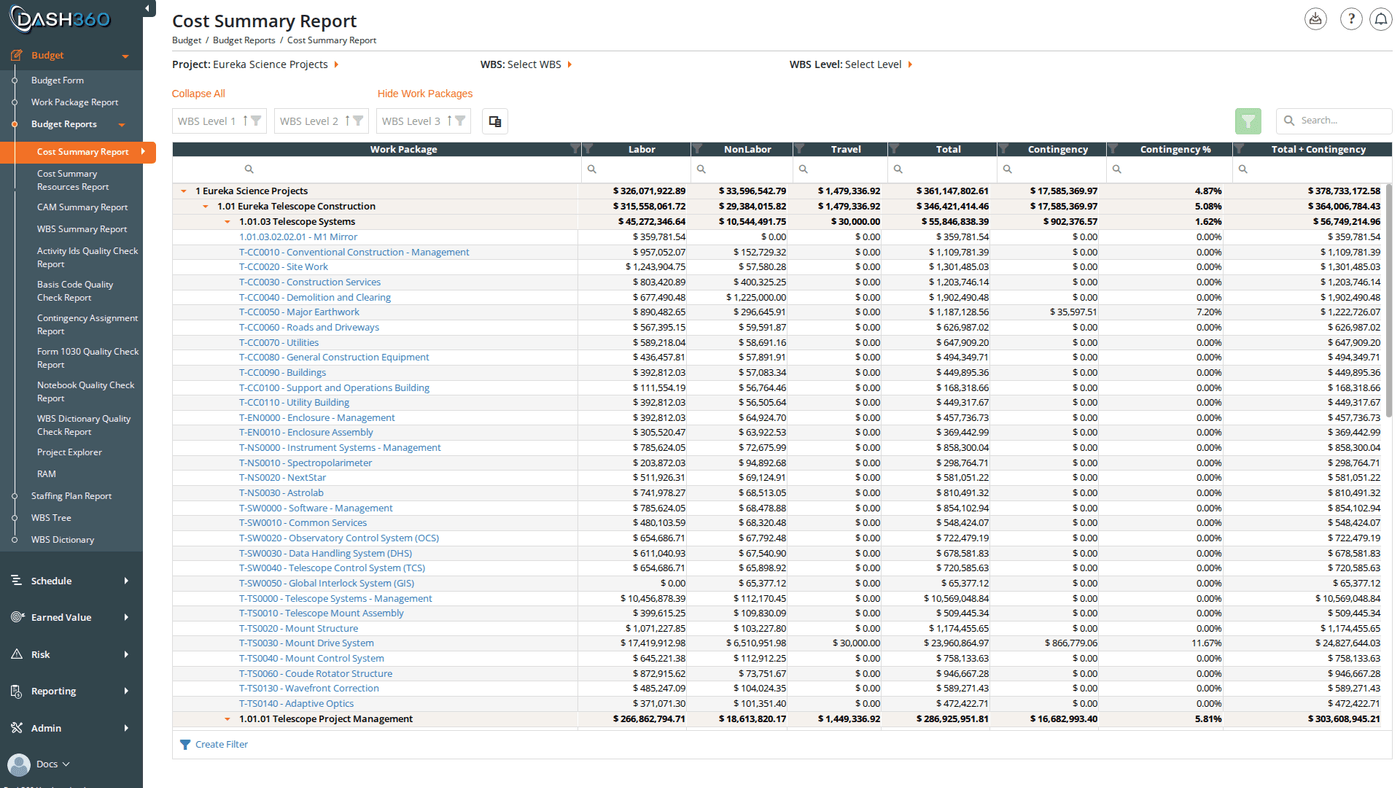Viewport: 1400px width, 788px height.
Task: Open Budget Form in the sidebar
Action: (57, 80)
